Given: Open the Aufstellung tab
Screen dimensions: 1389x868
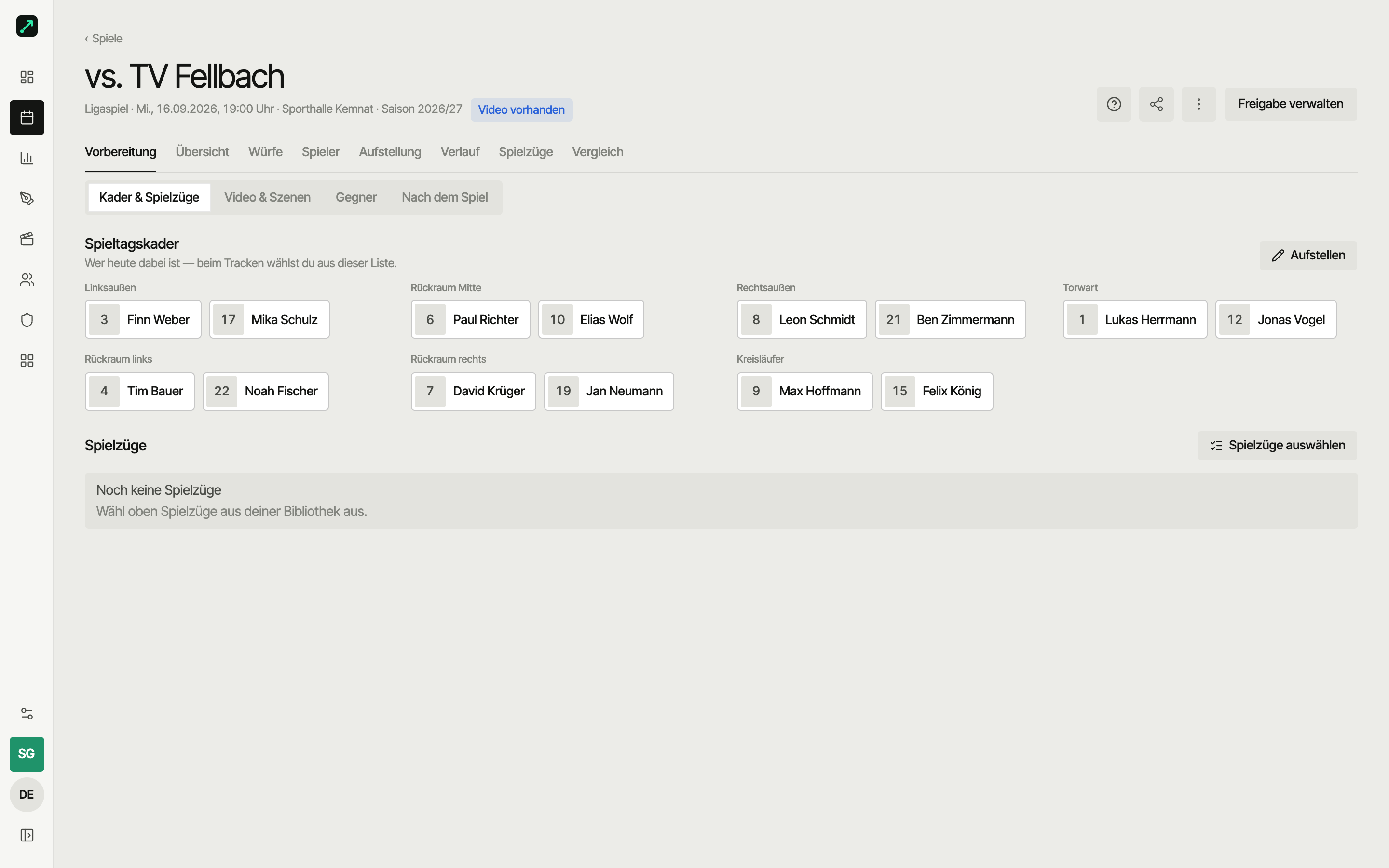Looking at the screenshot, I should [x=390, y=152].
